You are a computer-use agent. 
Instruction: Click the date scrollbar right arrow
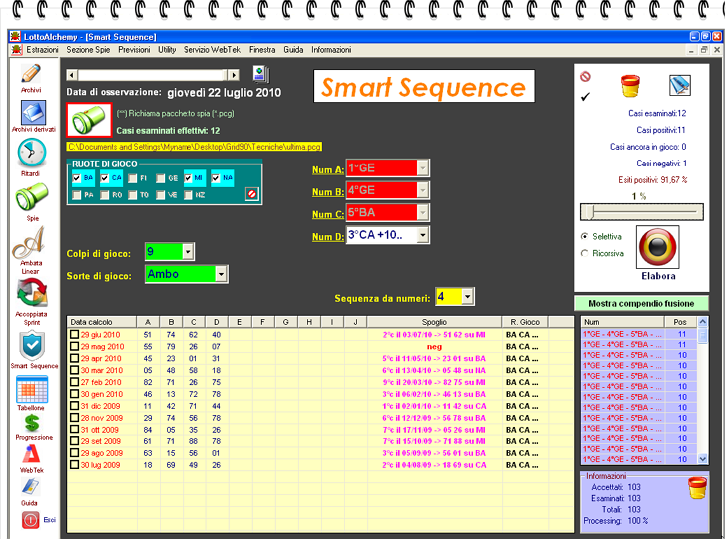tap(234, 75)
